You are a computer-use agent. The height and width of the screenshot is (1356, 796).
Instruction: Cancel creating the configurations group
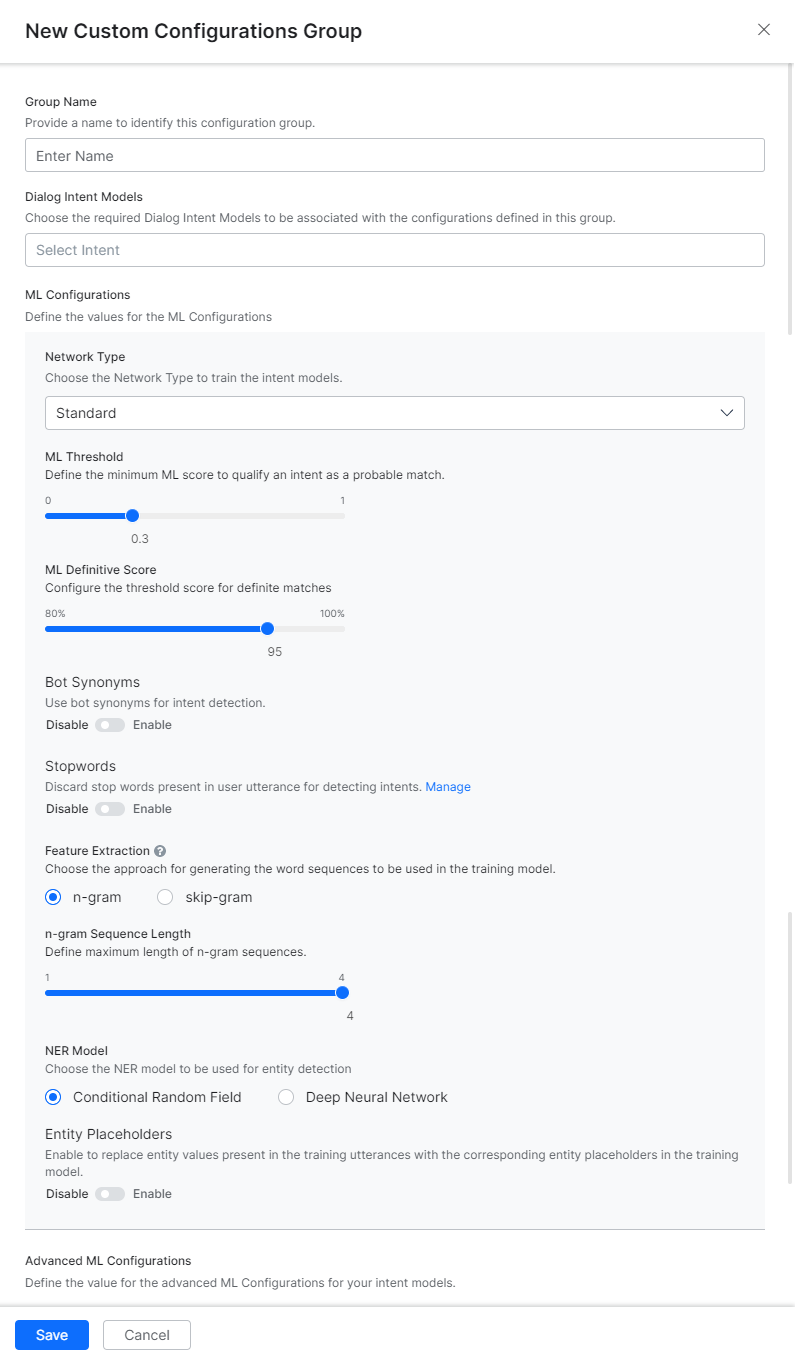pyautogui.click(x=146, y=1334)
